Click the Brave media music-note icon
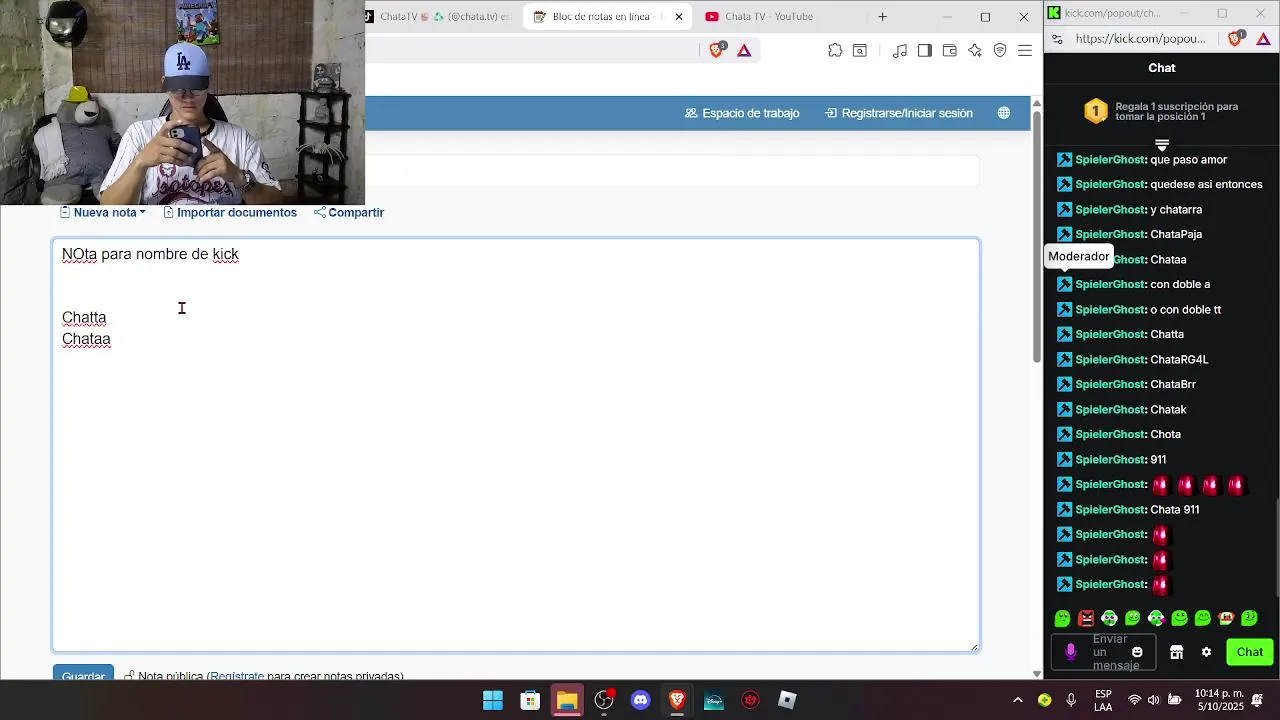The height and width of the screenshot is (720, 1280). (900, 51)
